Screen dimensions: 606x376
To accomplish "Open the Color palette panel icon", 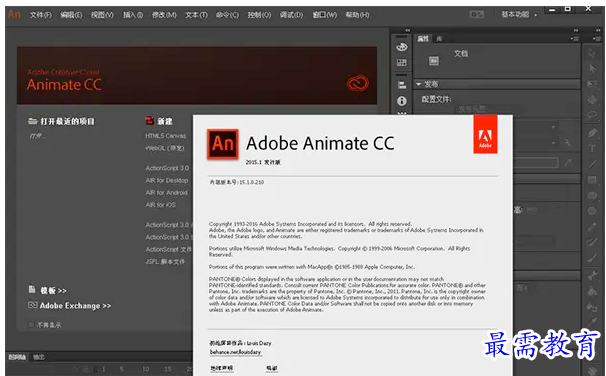I will tap(402, 47).
